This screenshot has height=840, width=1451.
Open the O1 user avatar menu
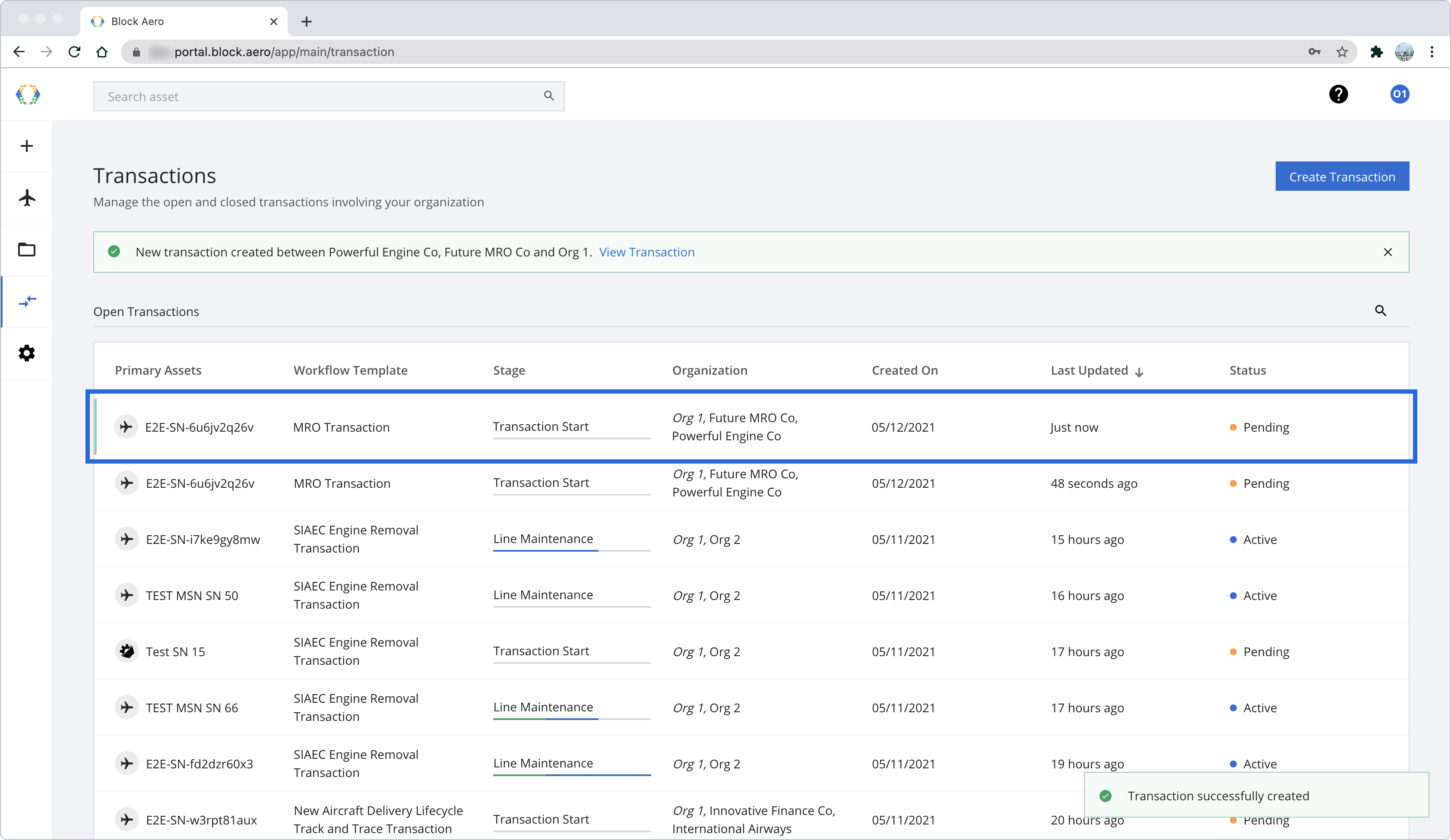pyautogui.click(x=1399, y=95)
